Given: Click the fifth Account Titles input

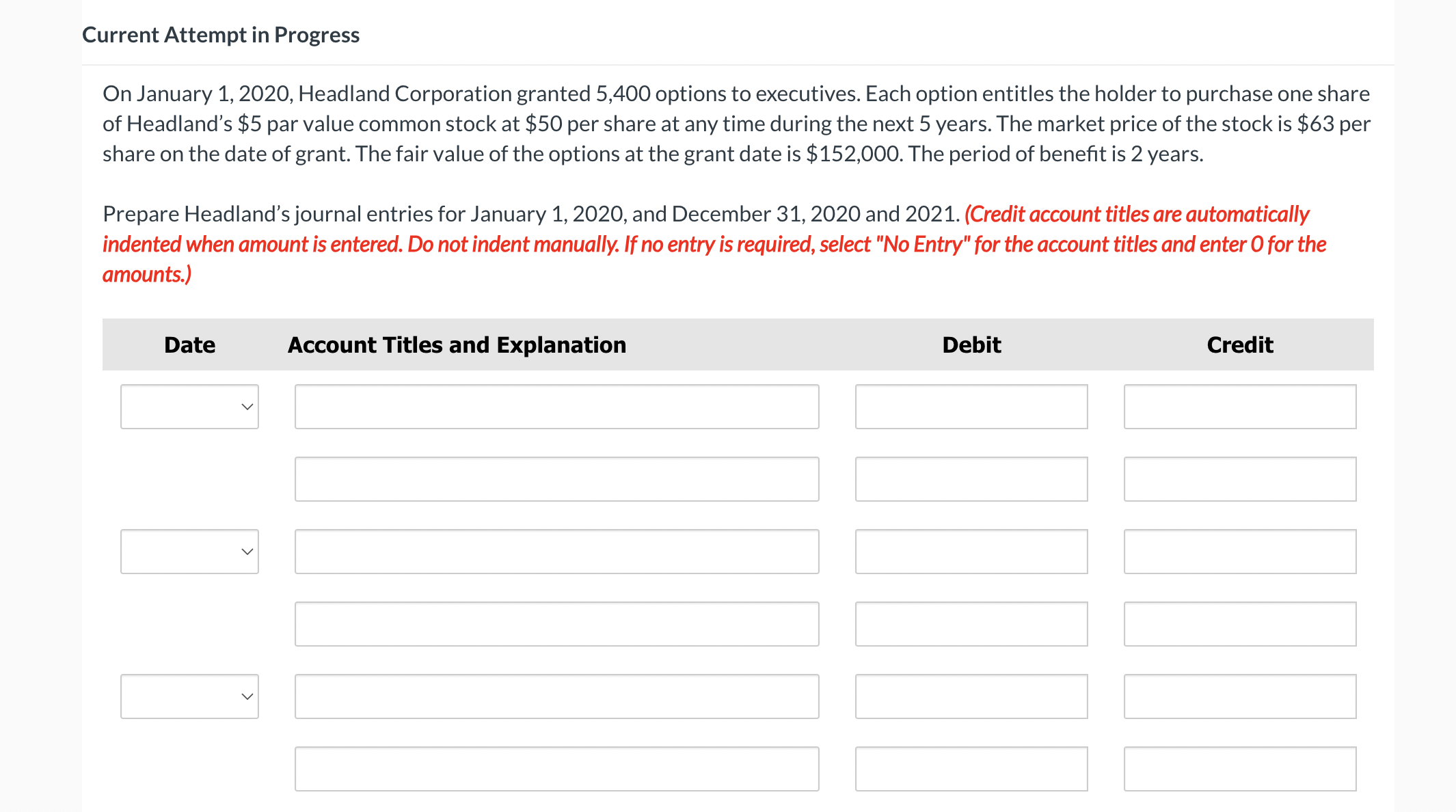Looking at the screenshot, I should (556, 696).
